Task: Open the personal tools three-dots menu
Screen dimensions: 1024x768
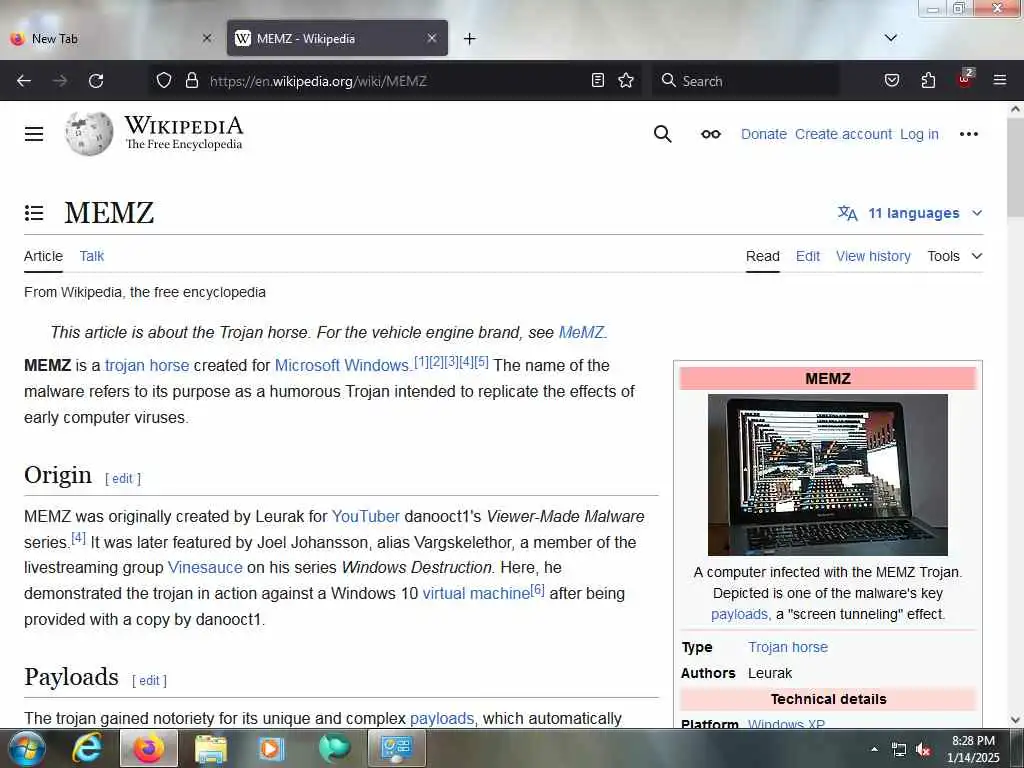Action: pyautogui.click(x=968, y=134)
